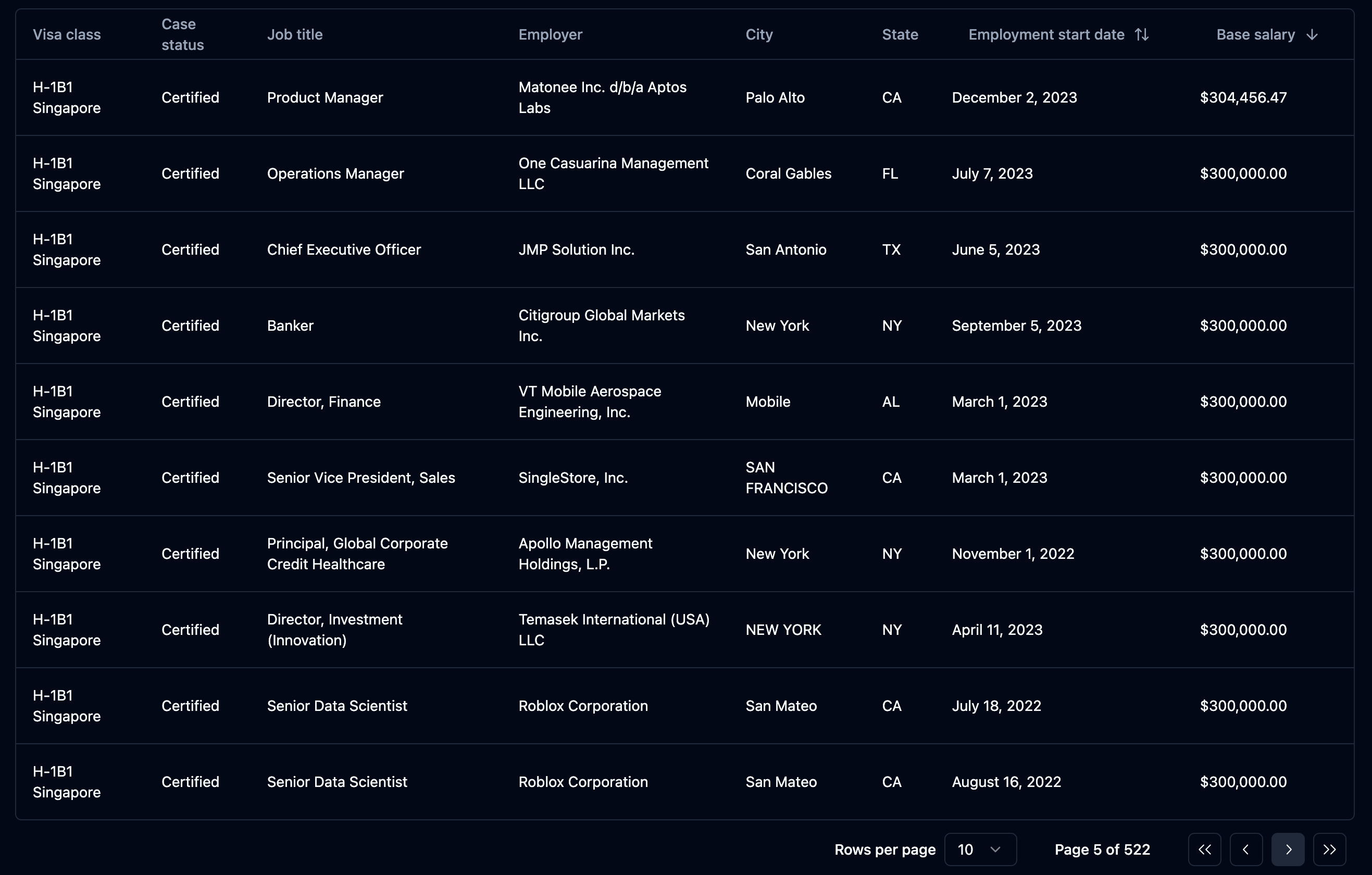Screen dimensions: 1372x875
Task: Sort by Employment start date arrows icon
Action: [1141, 35]
